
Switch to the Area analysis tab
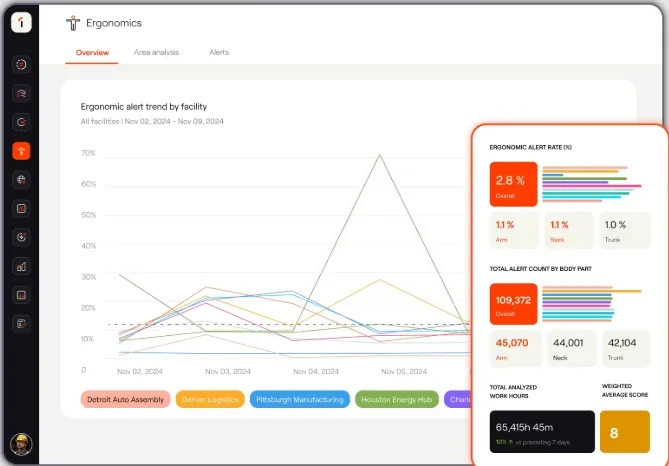157,52
